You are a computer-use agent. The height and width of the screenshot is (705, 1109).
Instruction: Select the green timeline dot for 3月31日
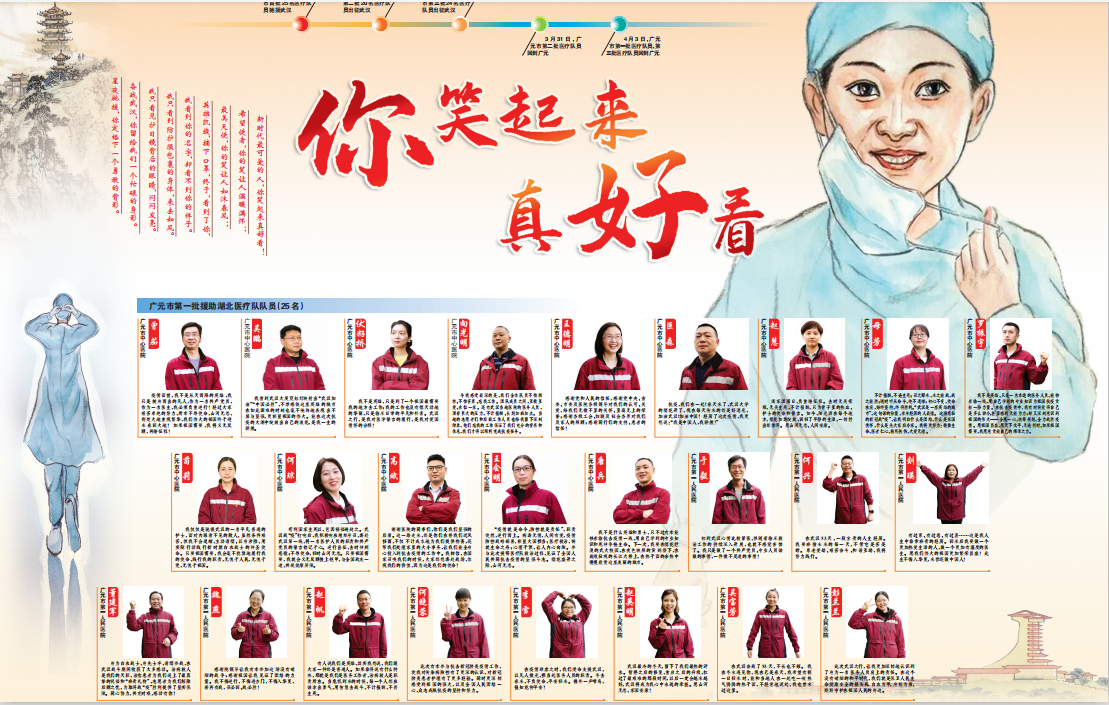point(540,23)
